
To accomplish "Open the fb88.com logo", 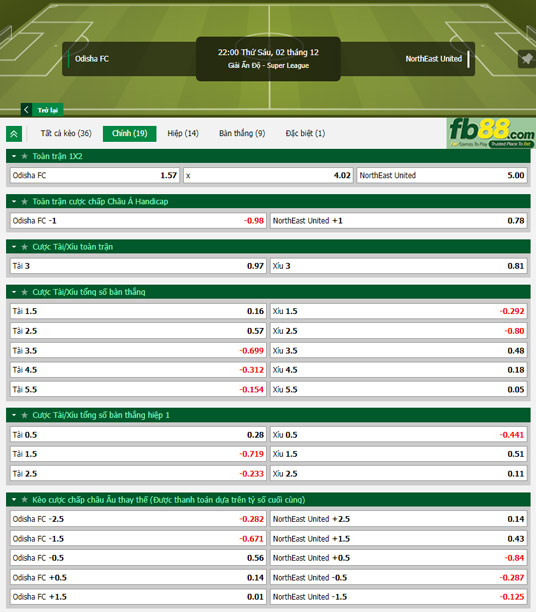I will tap(491, 133).
